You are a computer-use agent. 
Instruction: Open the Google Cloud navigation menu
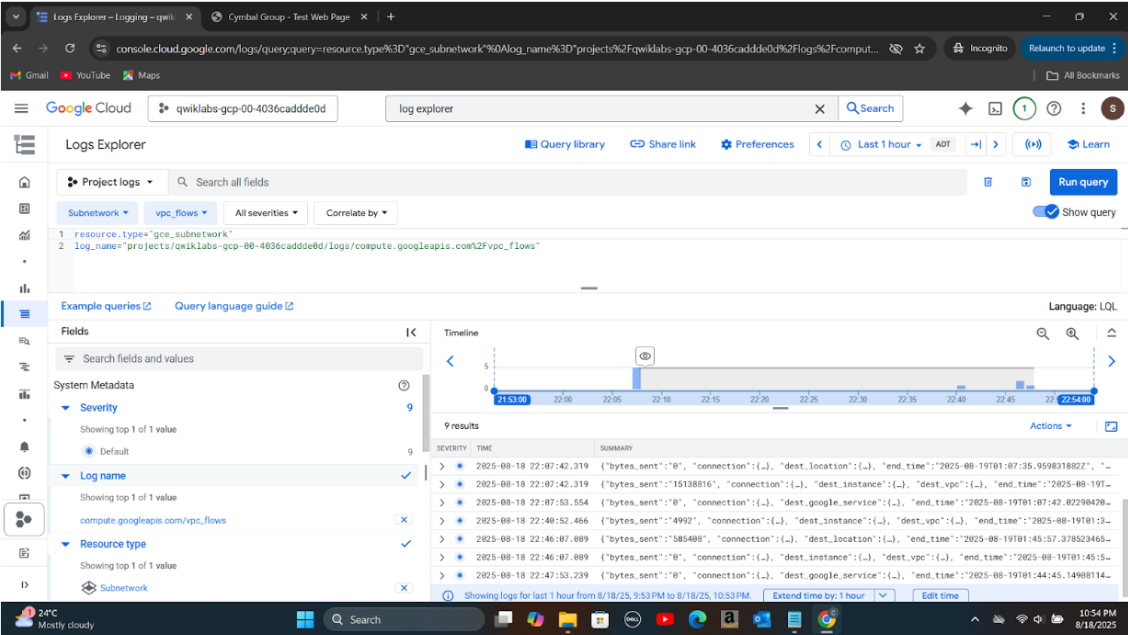point(21,109)
